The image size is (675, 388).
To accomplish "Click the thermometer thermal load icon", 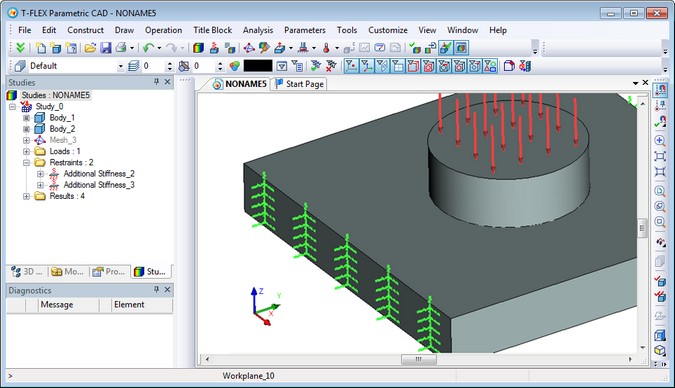I will (326, 48).
